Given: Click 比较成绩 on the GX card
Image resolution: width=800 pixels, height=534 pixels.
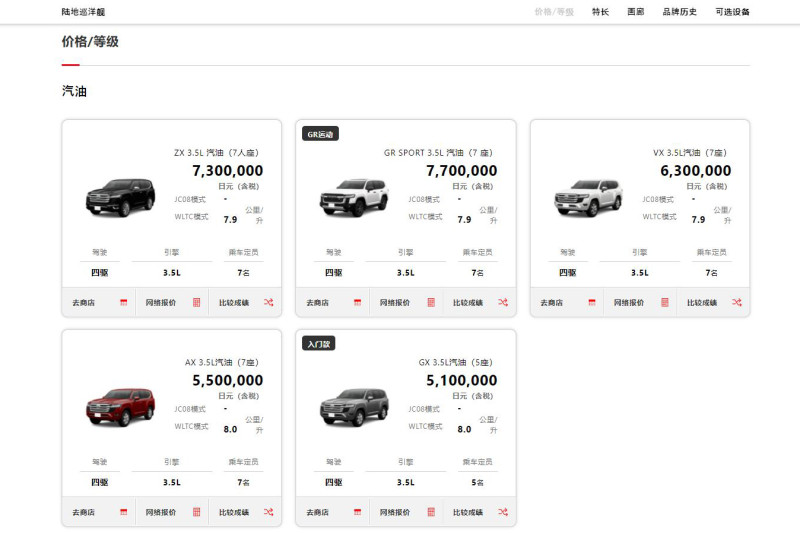Looking at the screenshot, I should (468, 512).
